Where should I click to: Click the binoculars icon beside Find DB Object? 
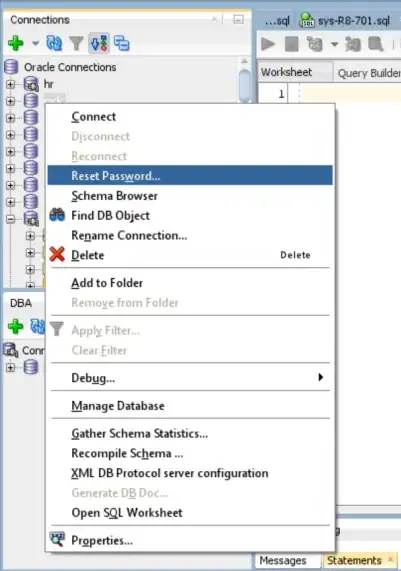(x=57, y=215)
